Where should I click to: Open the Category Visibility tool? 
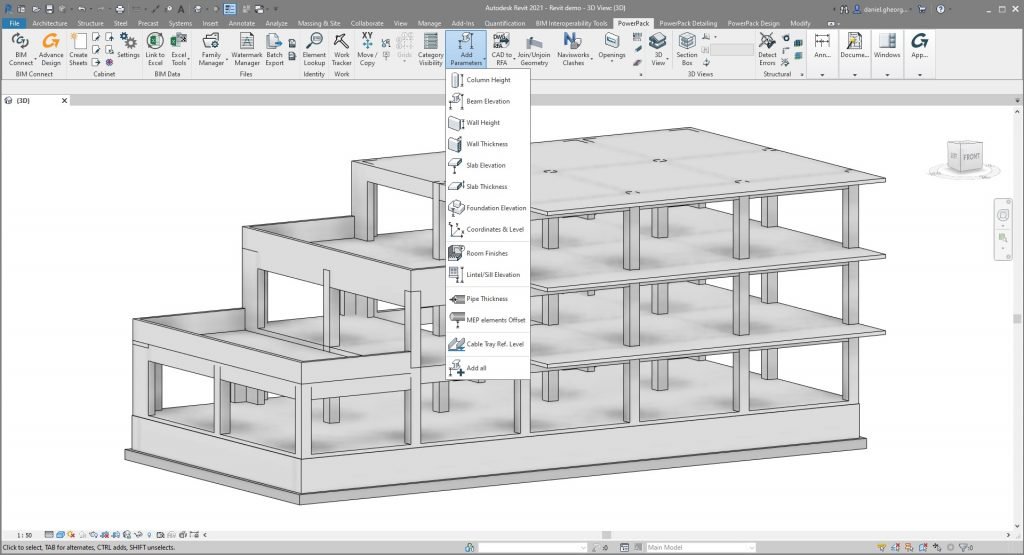point(430,50)
